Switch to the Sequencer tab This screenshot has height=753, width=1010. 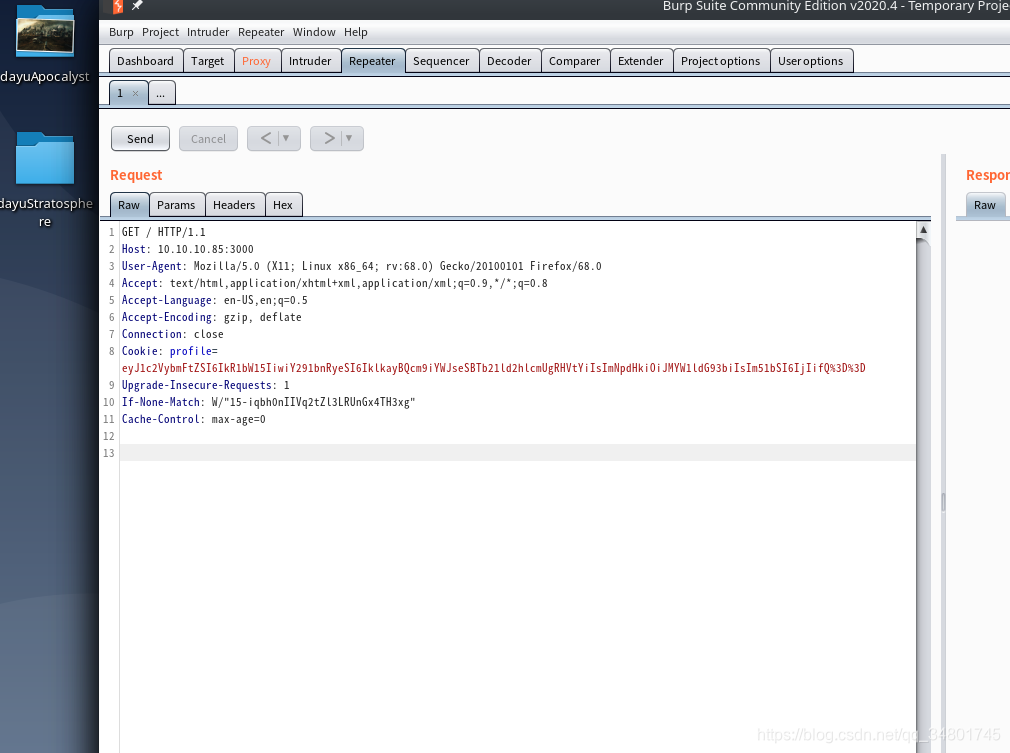click(x=441, y=61)
